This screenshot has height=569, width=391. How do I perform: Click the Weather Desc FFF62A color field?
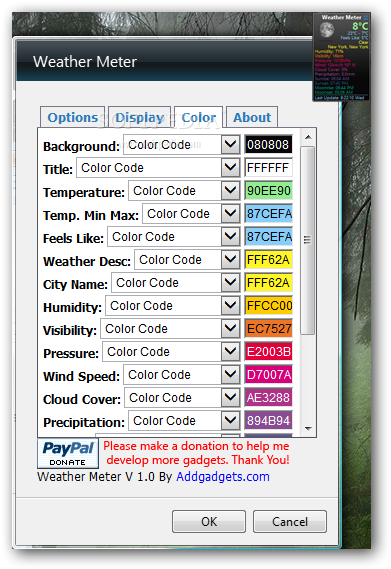coord(268,260)
